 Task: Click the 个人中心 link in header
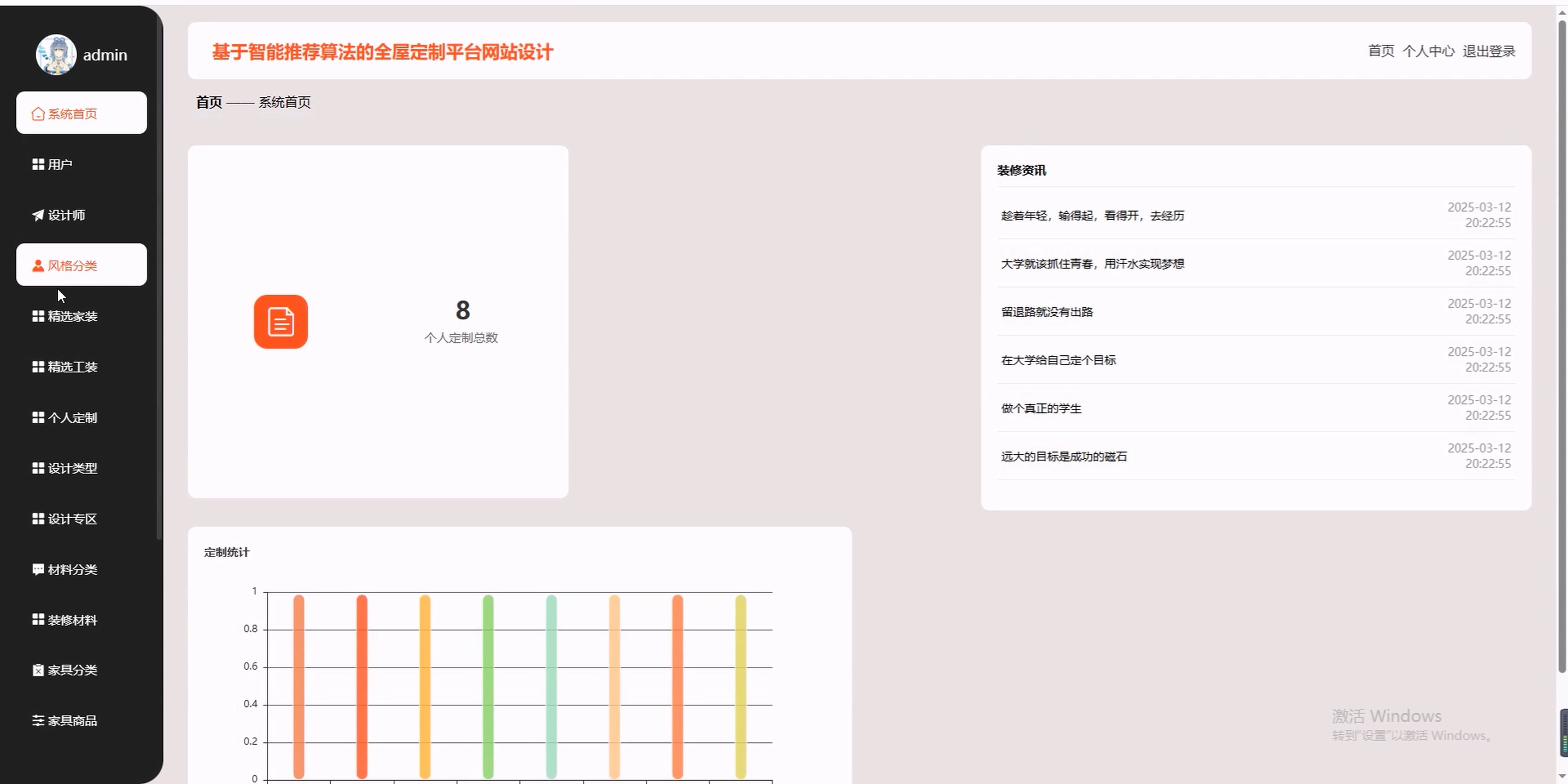(1428, 51)
